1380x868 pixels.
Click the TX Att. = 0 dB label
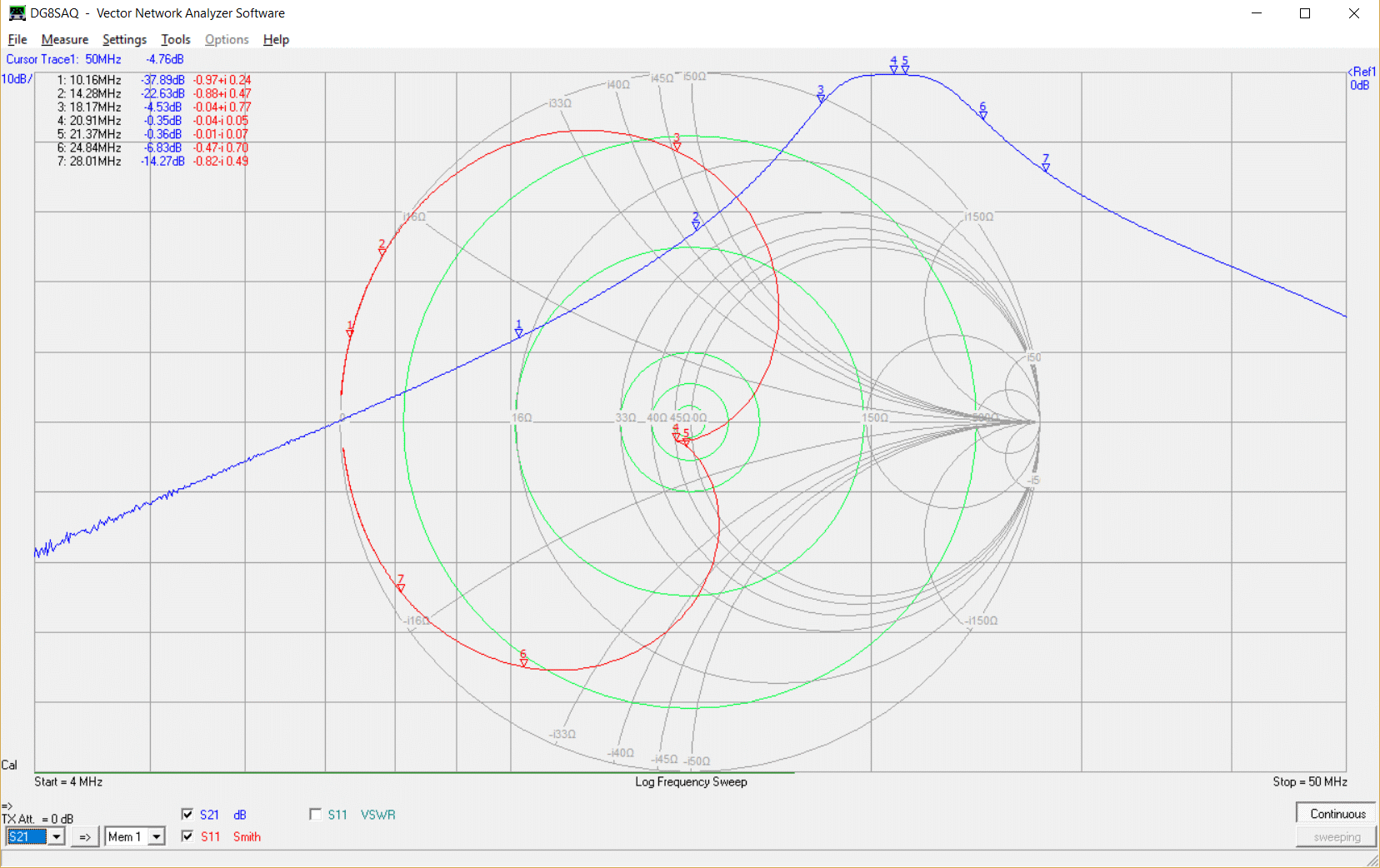click(37, 819)
